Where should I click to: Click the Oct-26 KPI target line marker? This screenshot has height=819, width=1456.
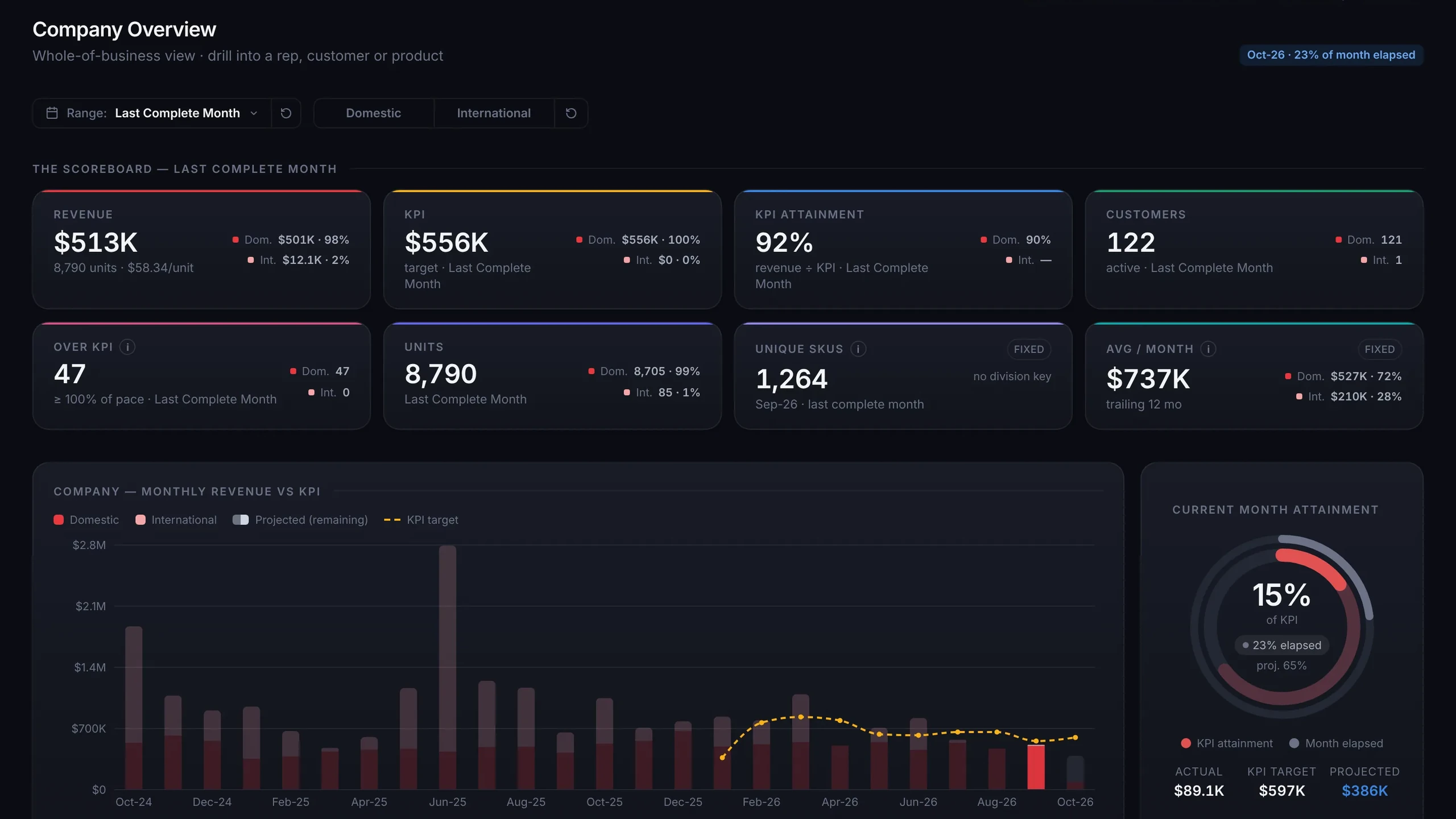(x=1076, y=738)
